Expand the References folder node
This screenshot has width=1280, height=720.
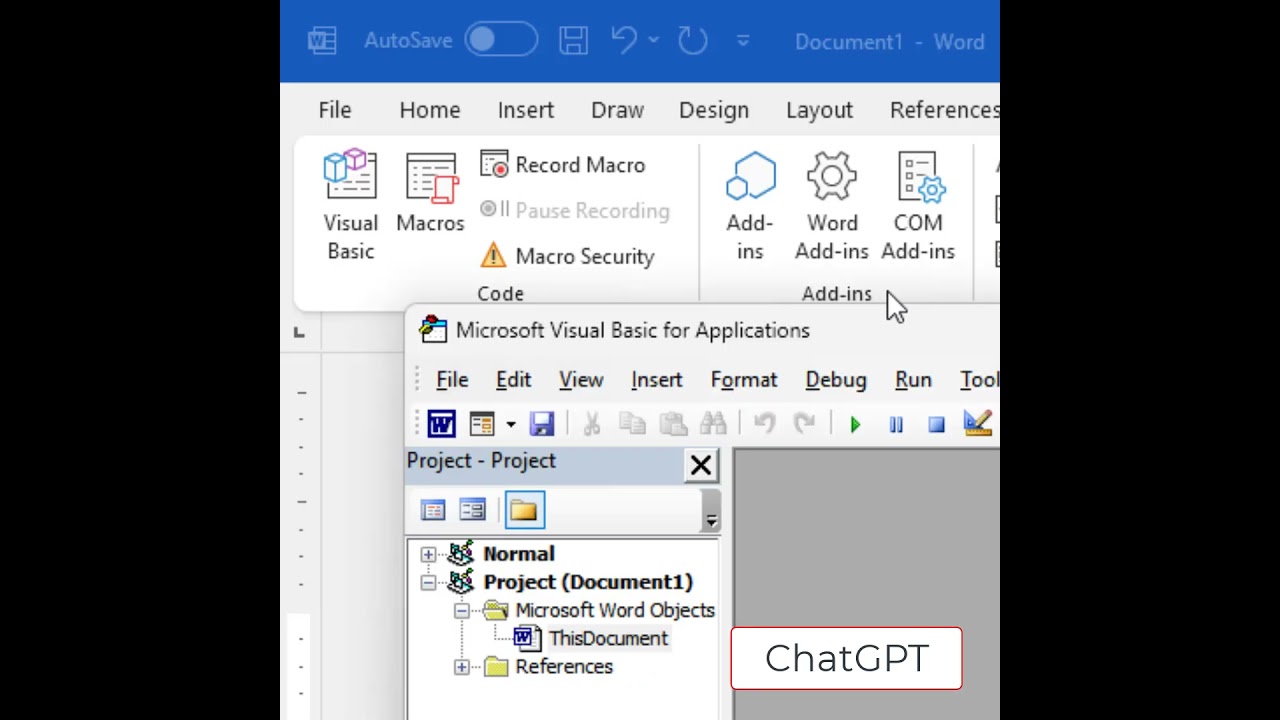tap(461, 667)
